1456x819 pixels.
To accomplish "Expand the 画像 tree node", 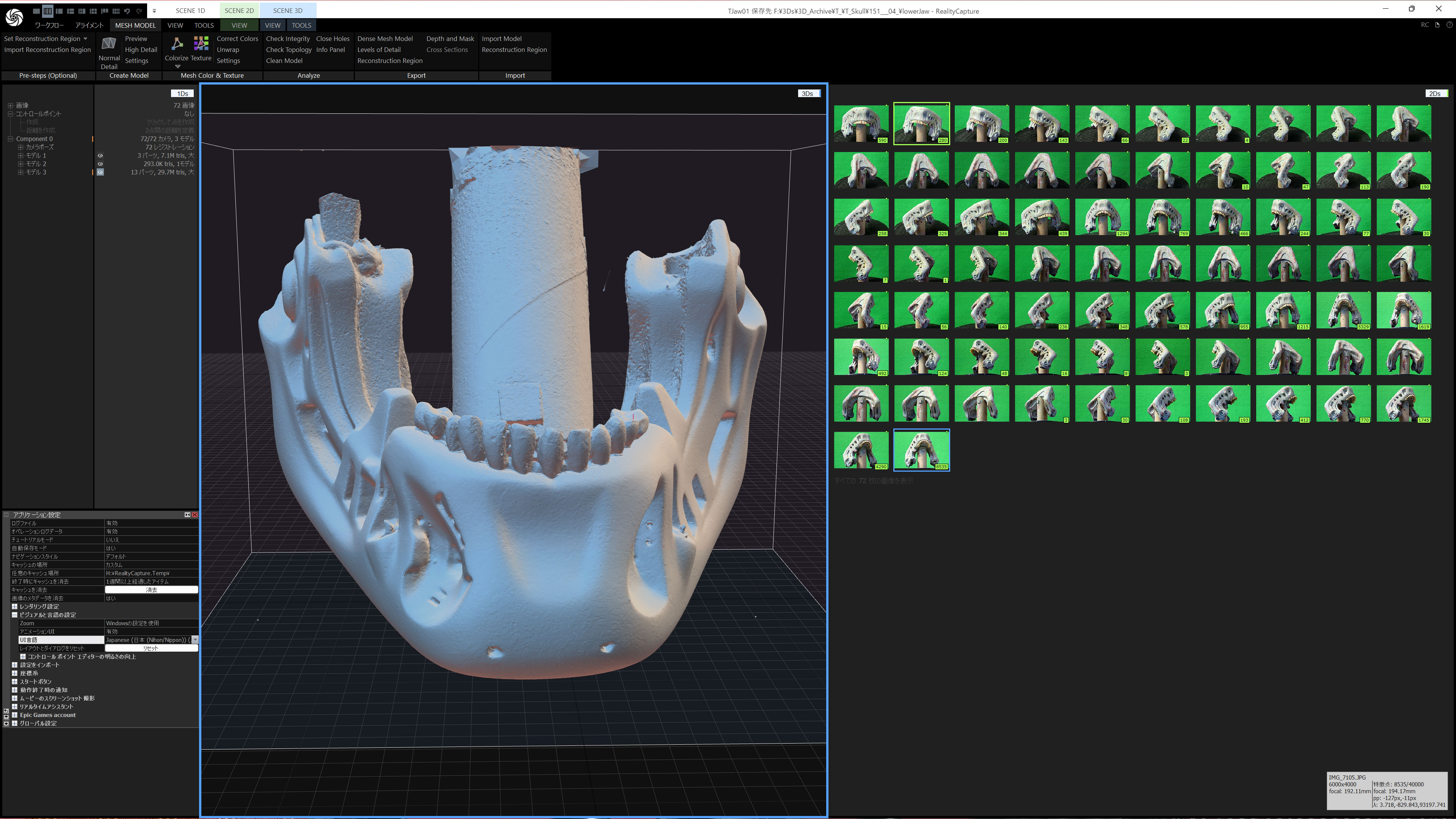I will [10, 106].
